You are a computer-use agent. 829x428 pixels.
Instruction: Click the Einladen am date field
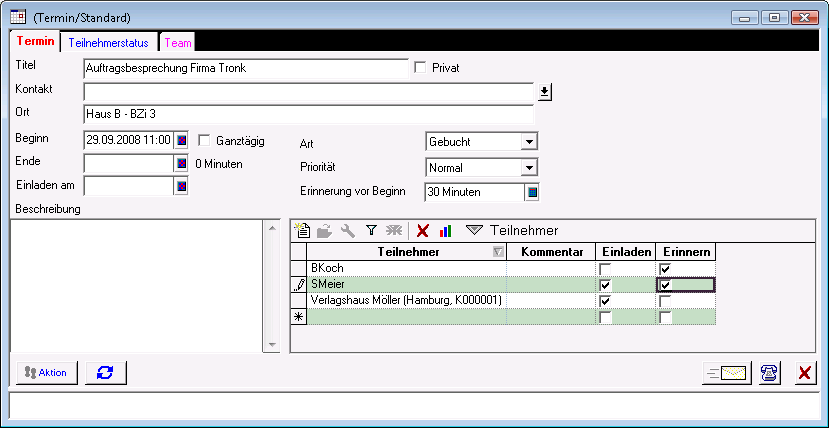(x=128, y=185)
